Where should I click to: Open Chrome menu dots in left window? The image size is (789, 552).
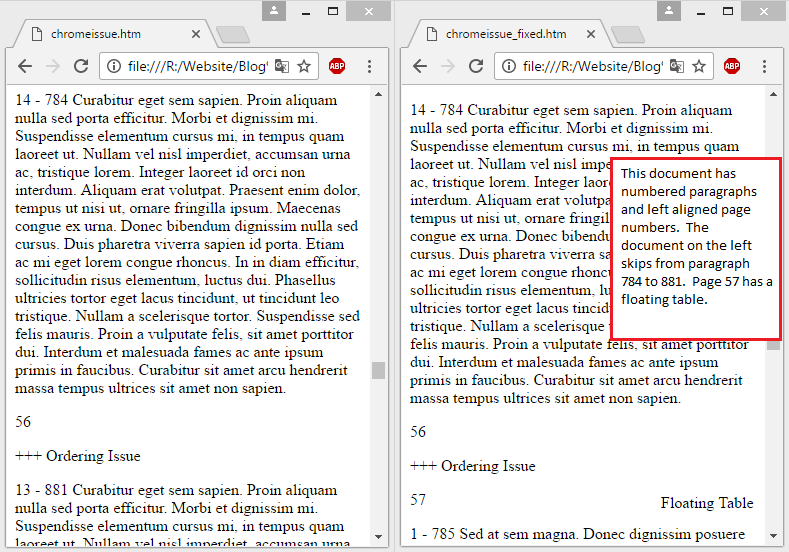[369, 66]
